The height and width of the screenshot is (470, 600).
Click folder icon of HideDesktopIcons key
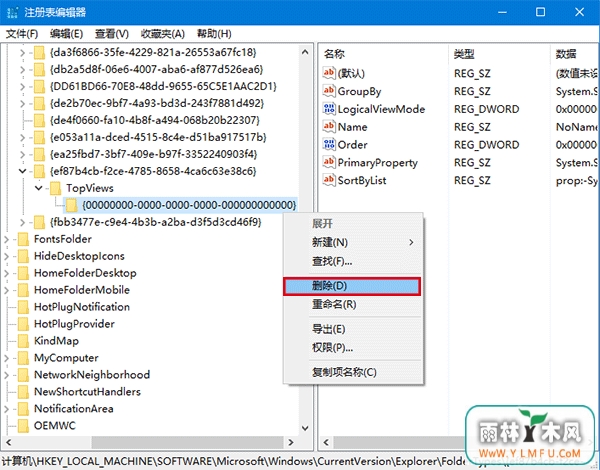coord(23,256)
